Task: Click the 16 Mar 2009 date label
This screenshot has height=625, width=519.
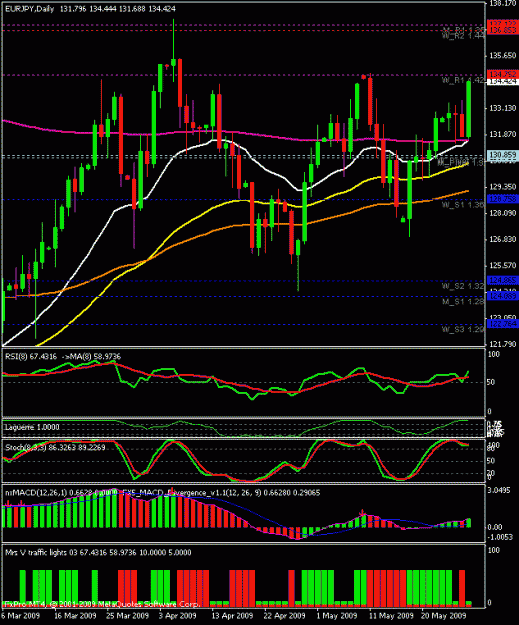Action: point(75,616)
